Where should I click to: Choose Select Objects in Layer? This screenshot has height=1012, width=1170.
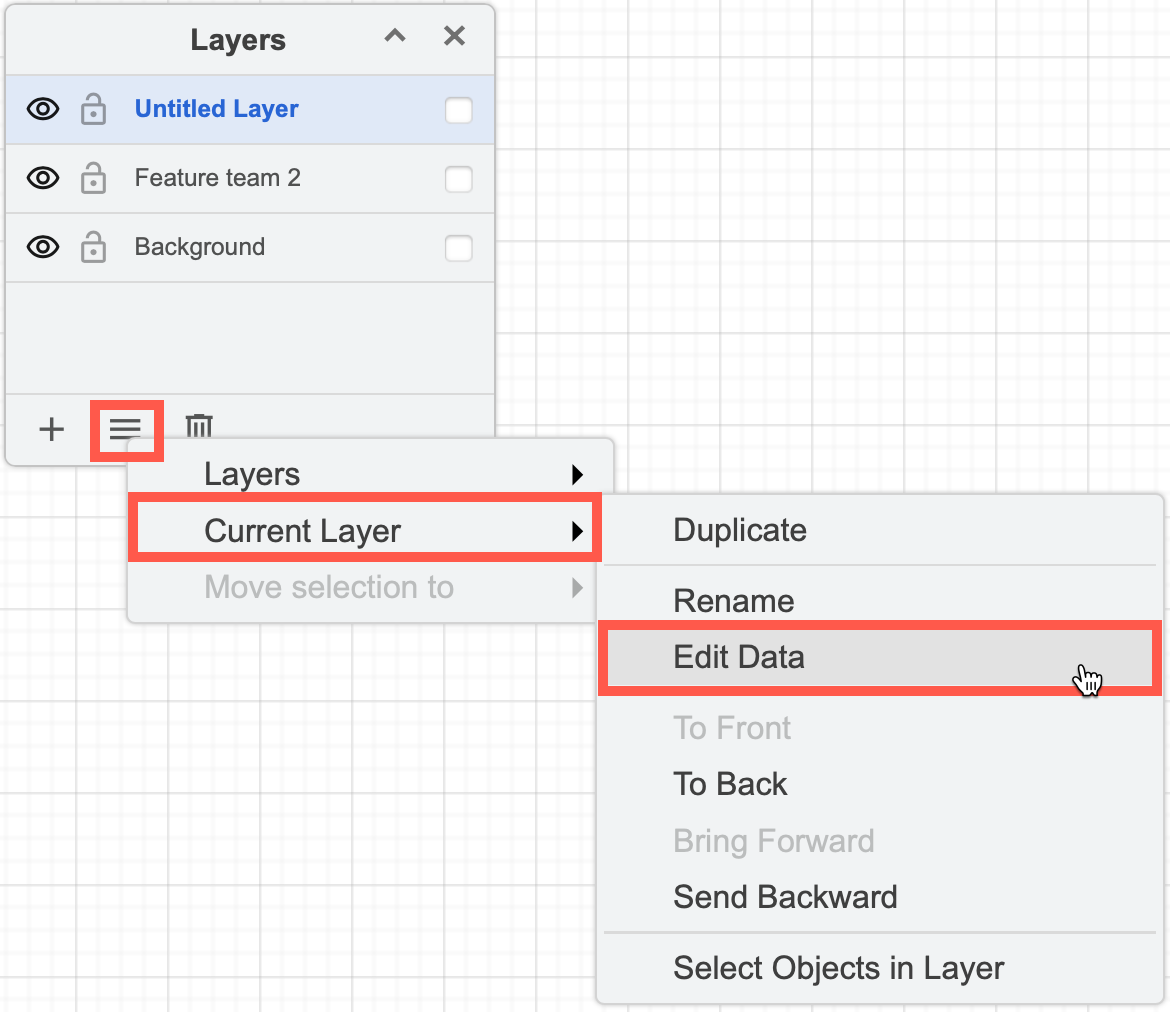(838, 967)
